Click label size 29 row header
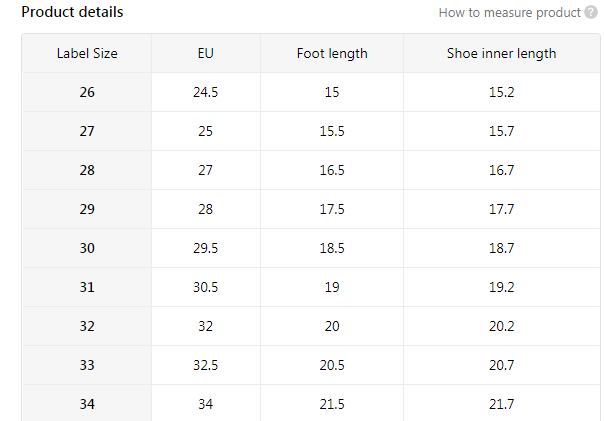 [x=87, y=209]
